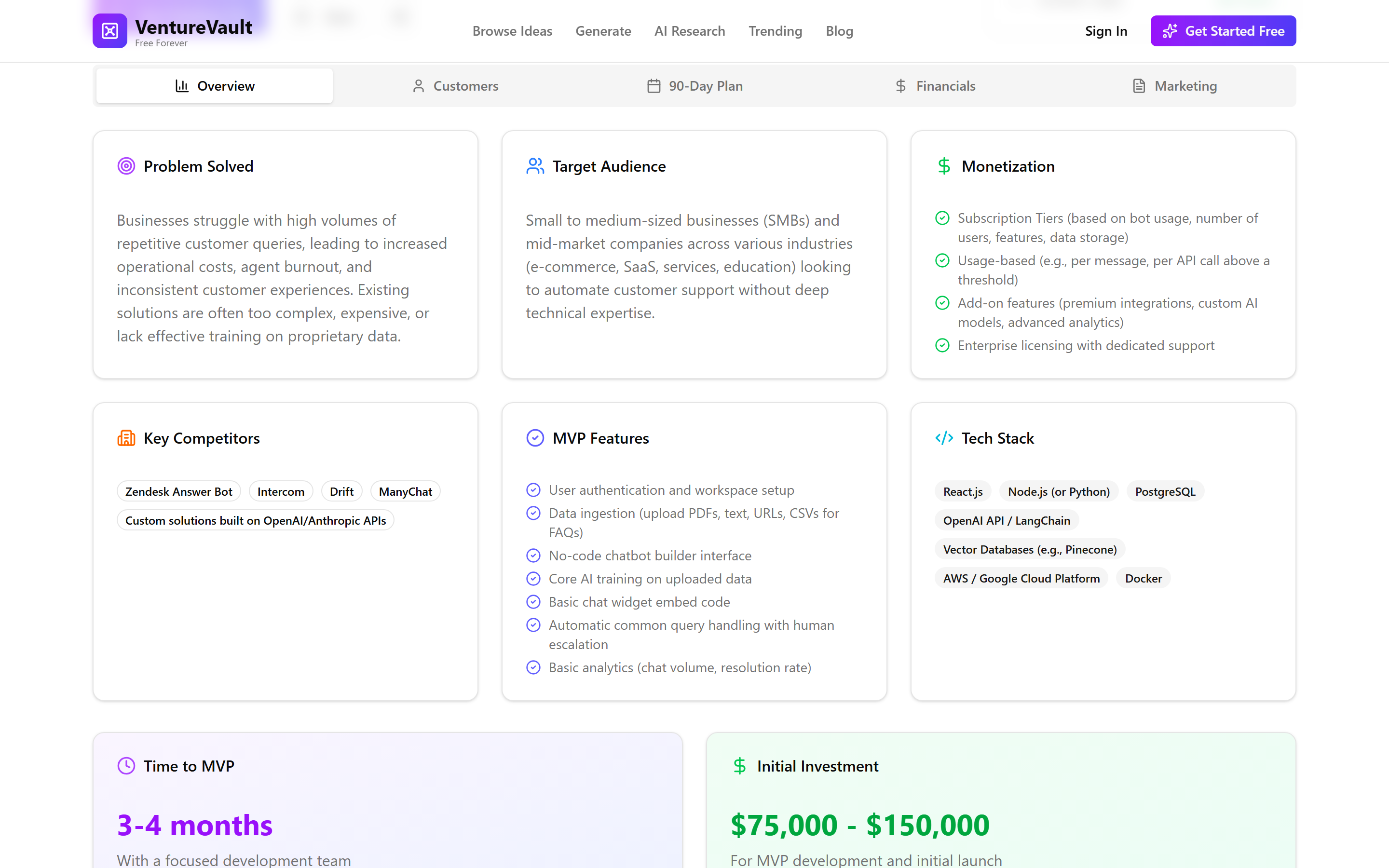Viewport: 1389px width, 868px height.
Task: Click the building icon beside Key Competitors
Action: [x=126, y=437]
